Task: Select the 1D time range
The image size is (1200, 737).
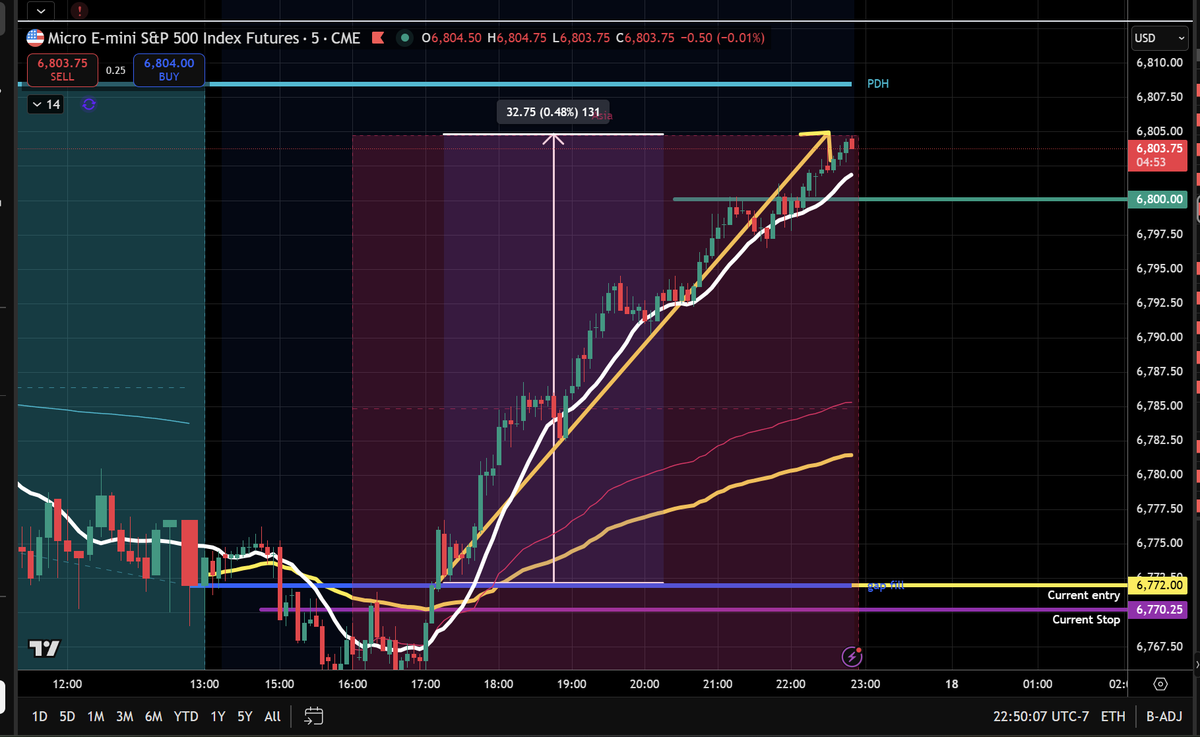Action: [x=40, y=716]
